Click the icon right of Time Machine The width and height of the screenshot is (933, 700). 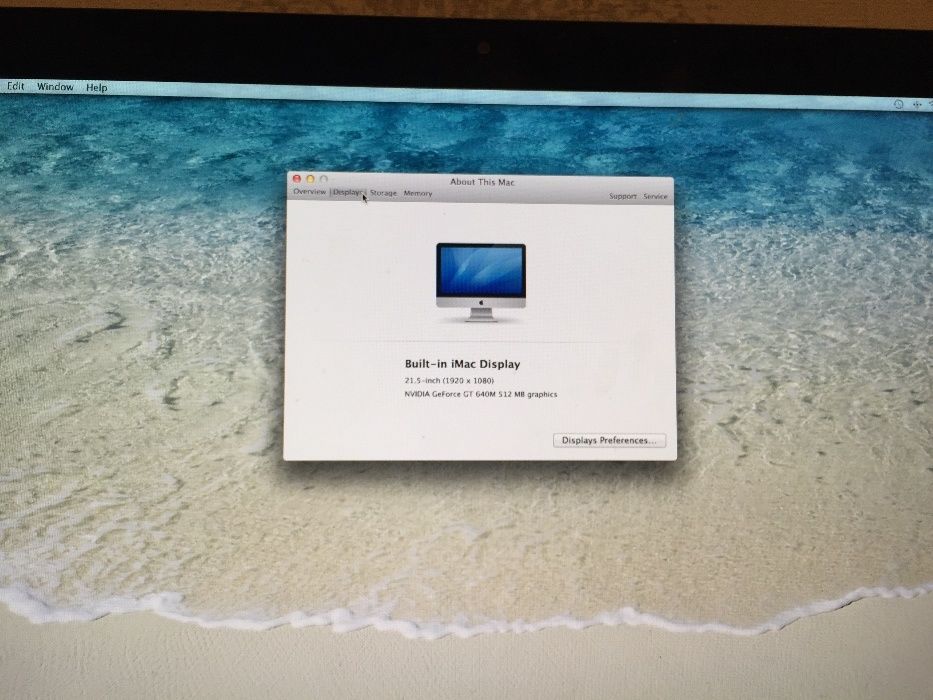tap(917, 105)
